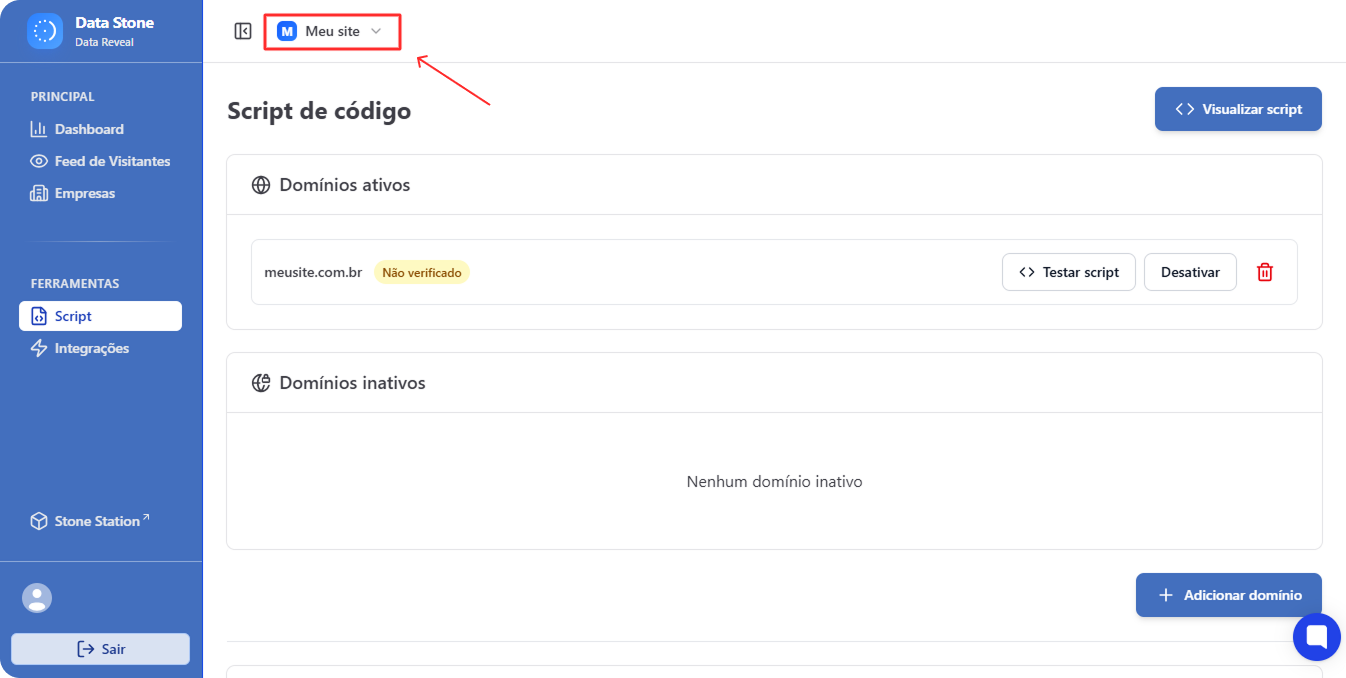Open the chat support bubble
The width and height of the screenshot is (1346, 678).
pyautogui.click(x=1317, y=637)
